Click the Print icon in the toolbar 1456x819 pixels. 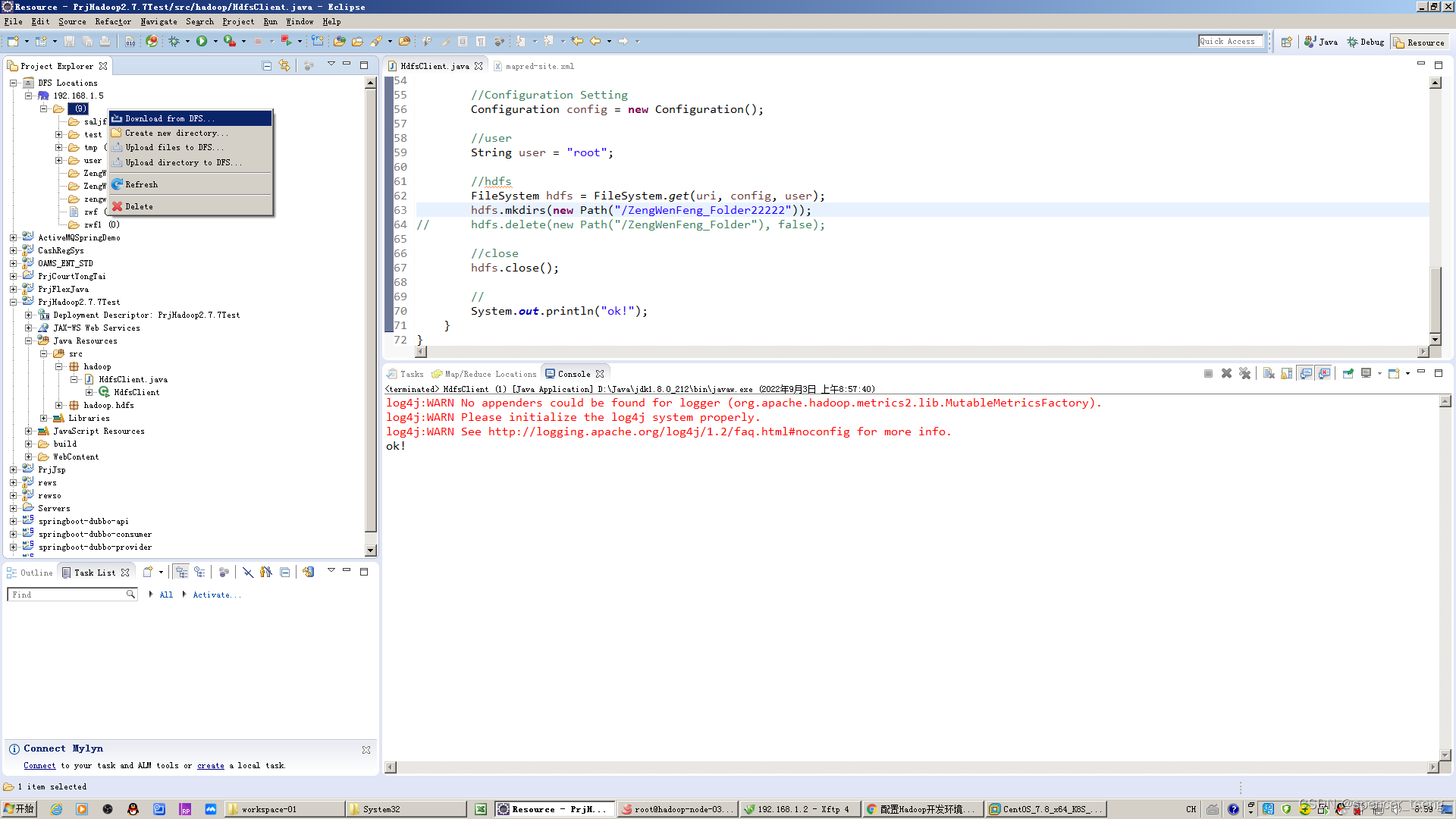105,42
